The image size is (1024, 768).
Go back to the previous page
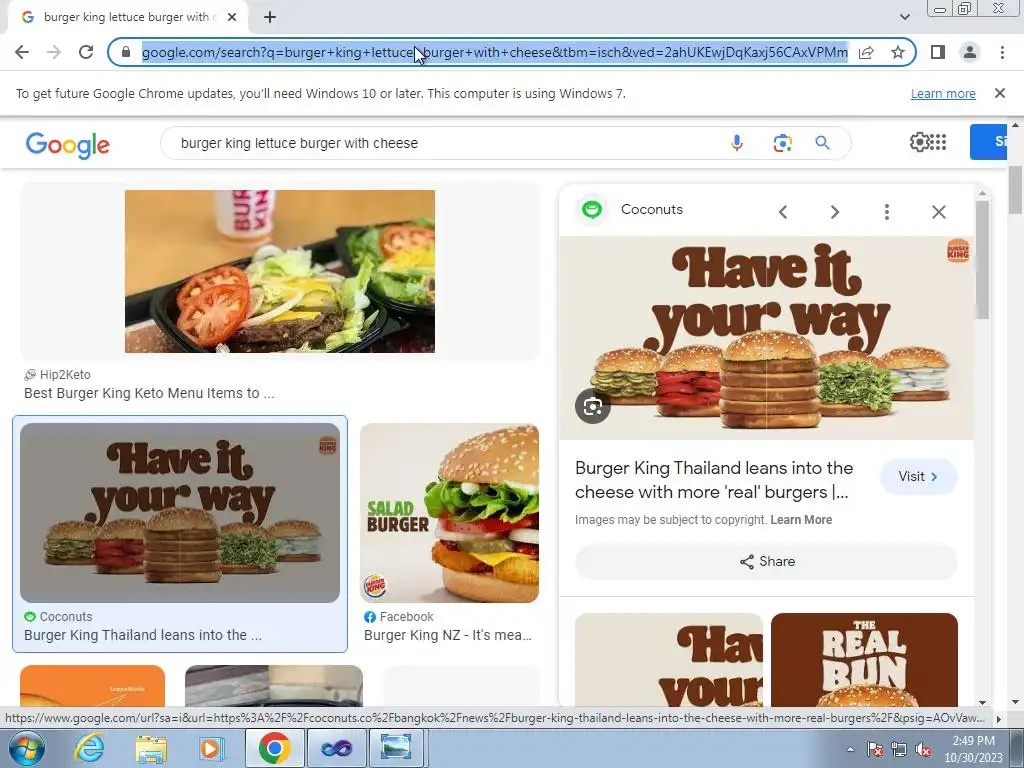[22, 52]
